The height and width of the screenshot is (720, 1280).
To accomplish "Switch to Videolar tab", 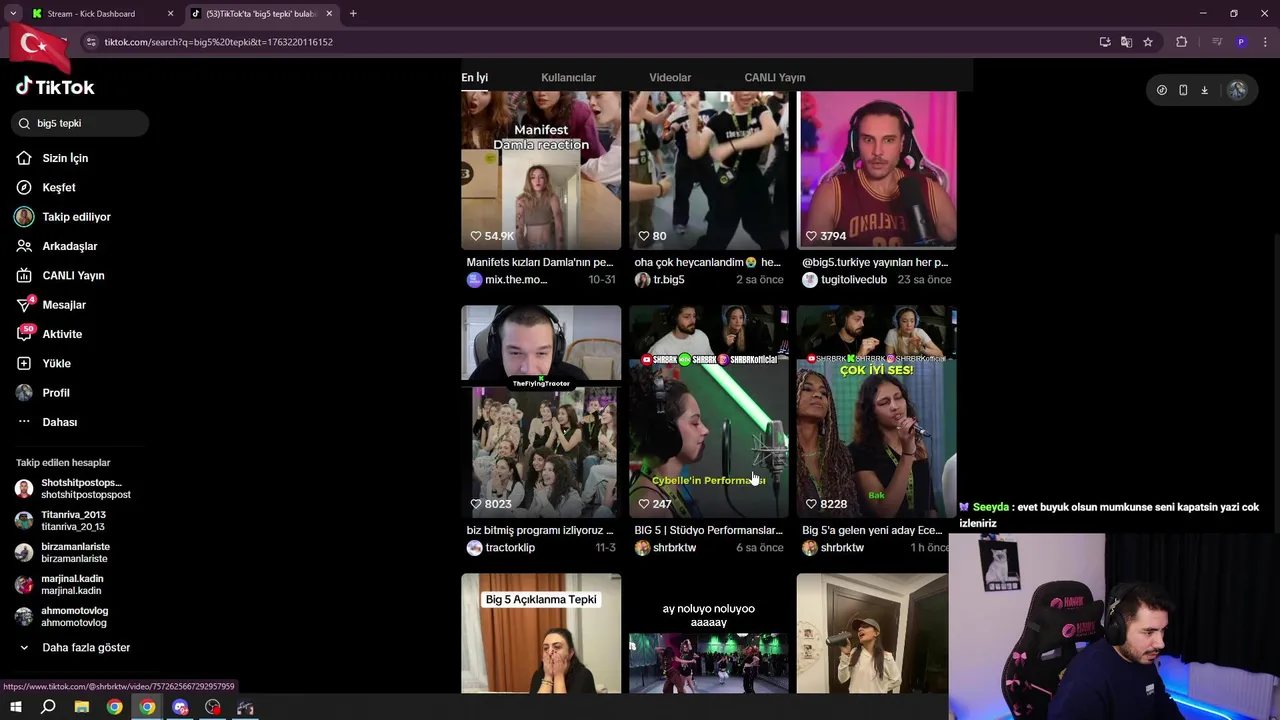I will pos(670,77).
